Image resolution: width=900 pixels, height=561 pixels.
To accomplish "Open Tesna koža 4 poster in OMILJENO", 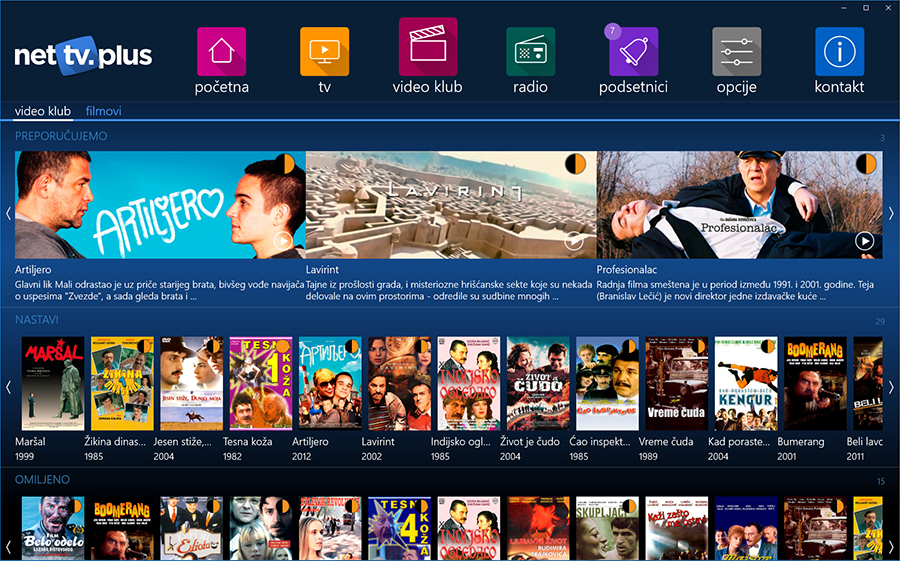I will (399, 529).
